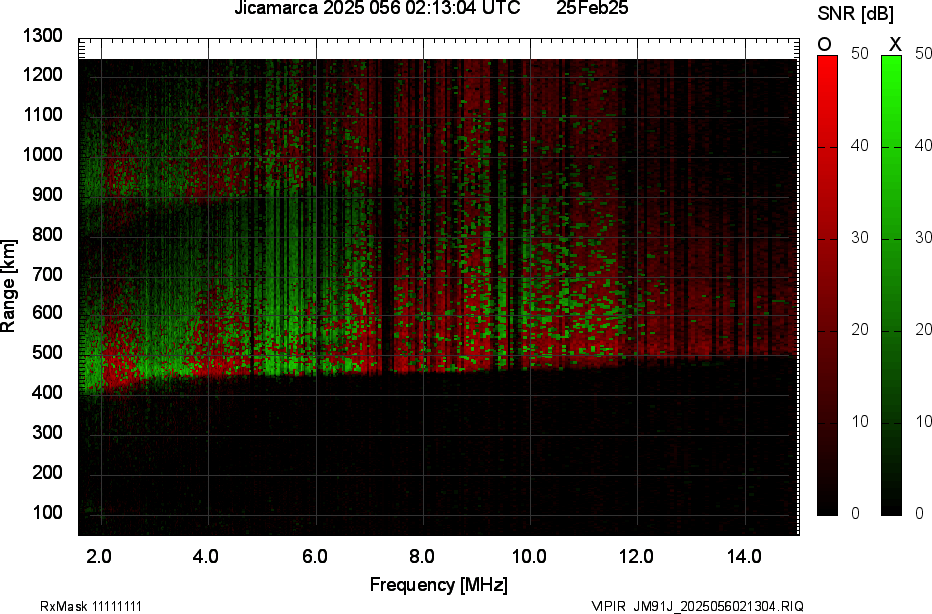Click the "0" tick beside the red O bar
Screen dimensions: 932x614
(855, 514)
